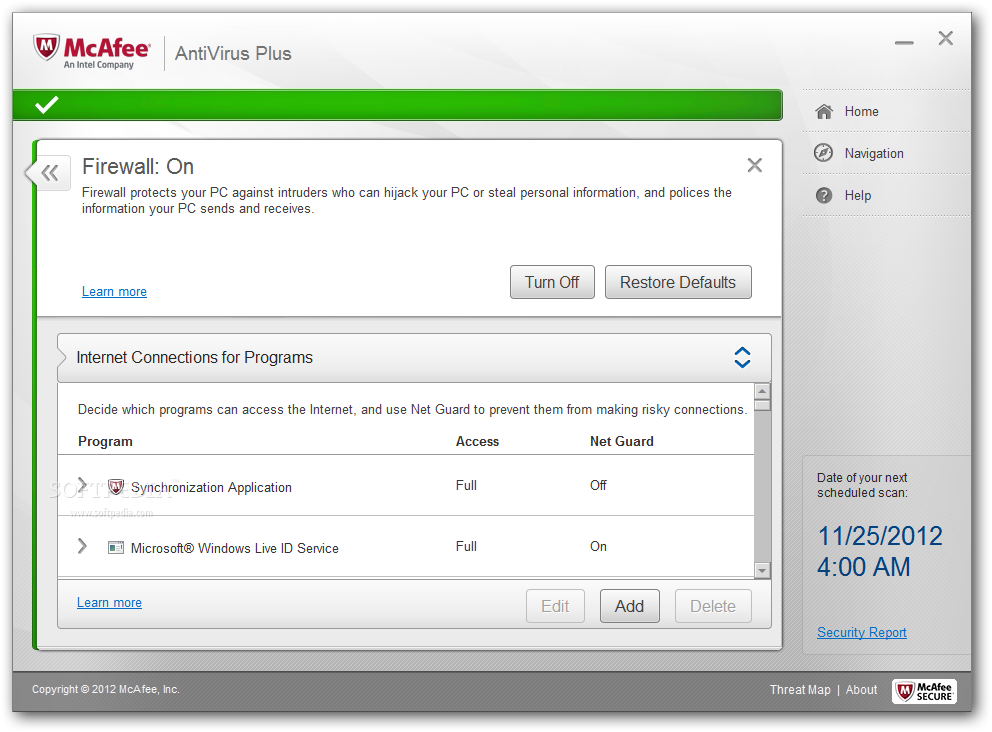Click the Windows Live ID Service program icon

pyautogui.click(x=116, y=547)
